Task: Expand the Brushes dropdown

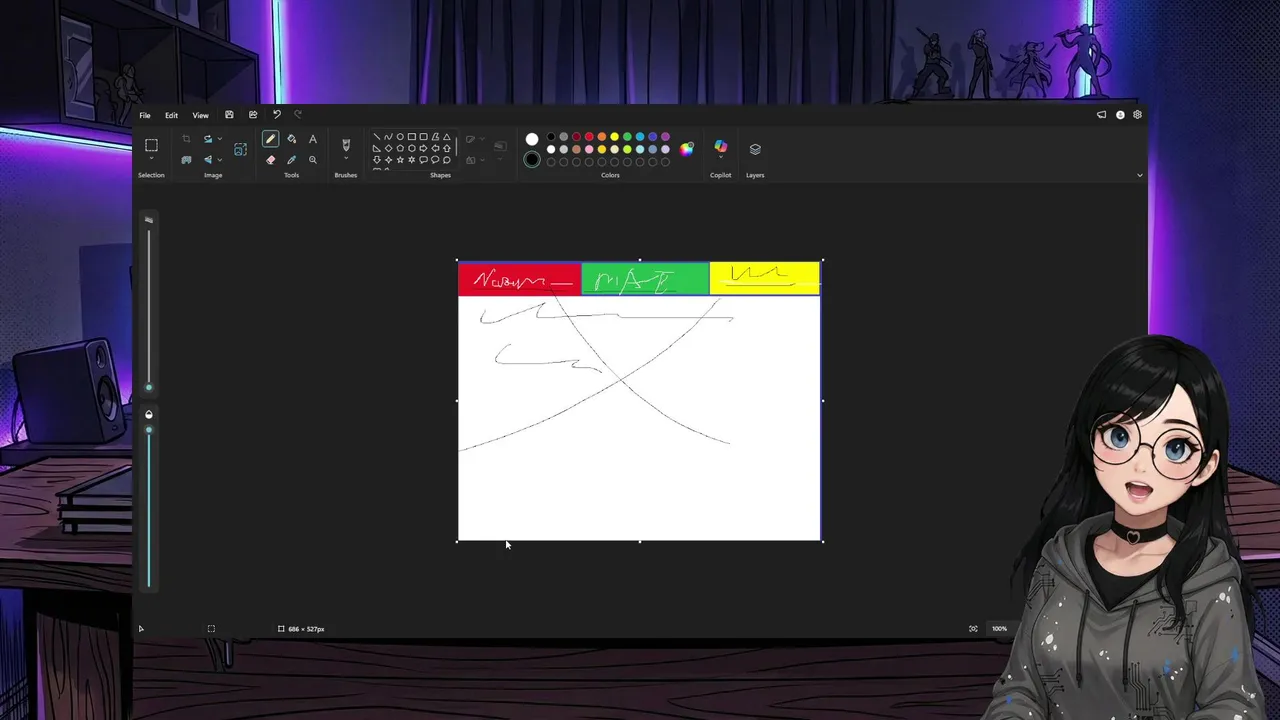Action: pos(346,158)
